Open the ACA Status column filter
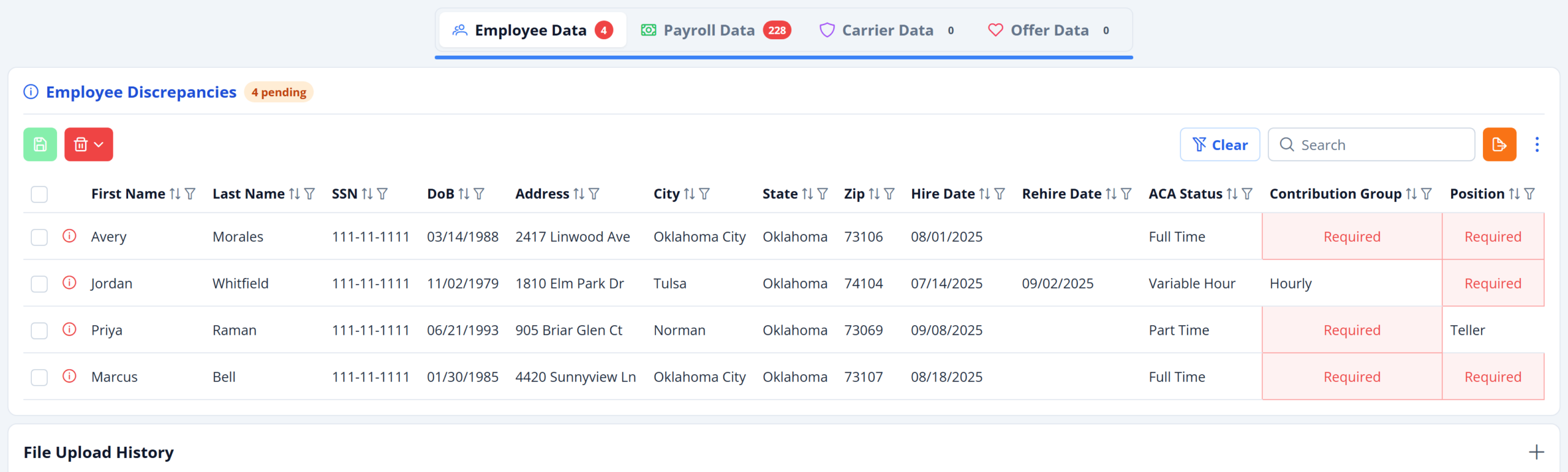This screenshot has width=1568, height=472. point(1248,194)
